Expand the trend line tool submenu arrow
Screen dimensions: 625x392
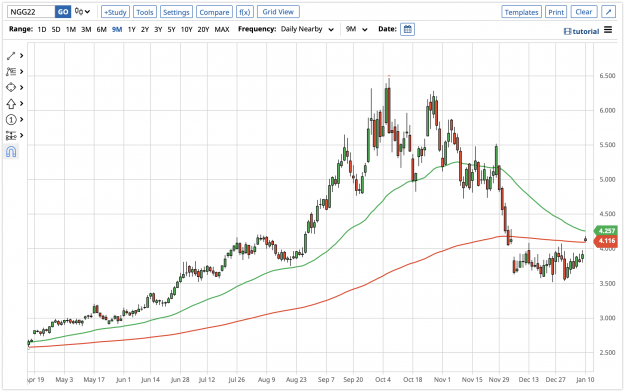pyautogui.click(x=22, y=56)
